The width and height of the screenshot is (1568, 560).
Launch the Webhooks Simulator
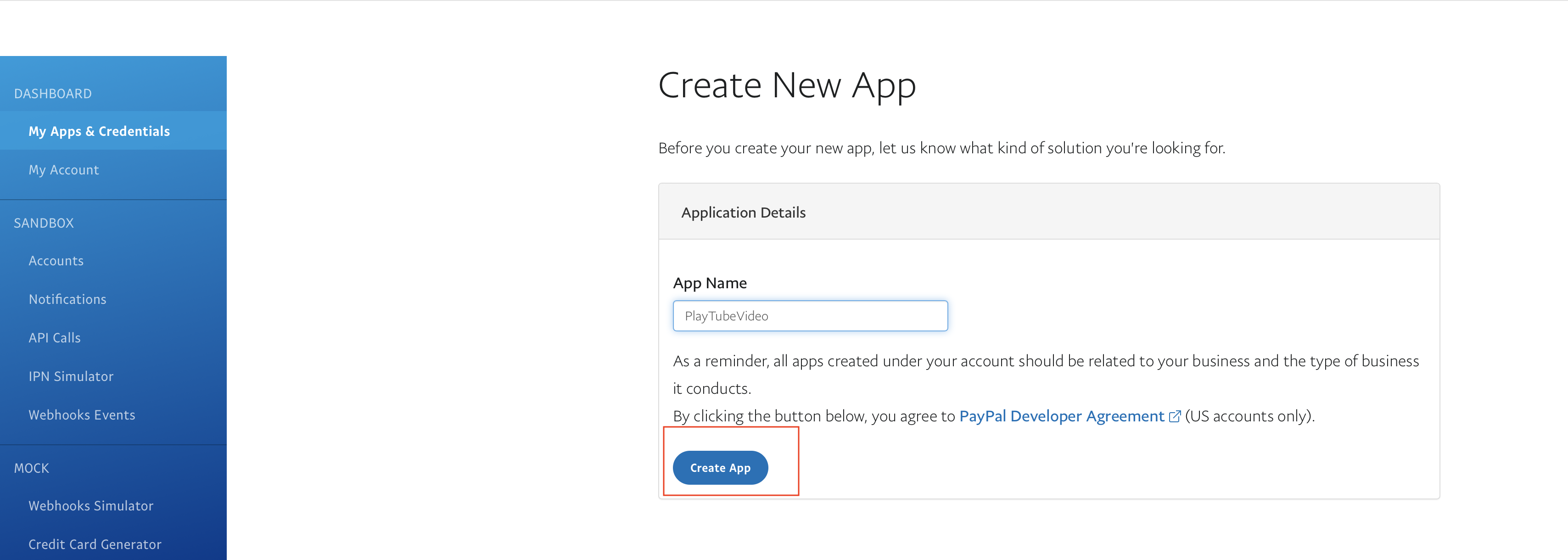(91, 506)
